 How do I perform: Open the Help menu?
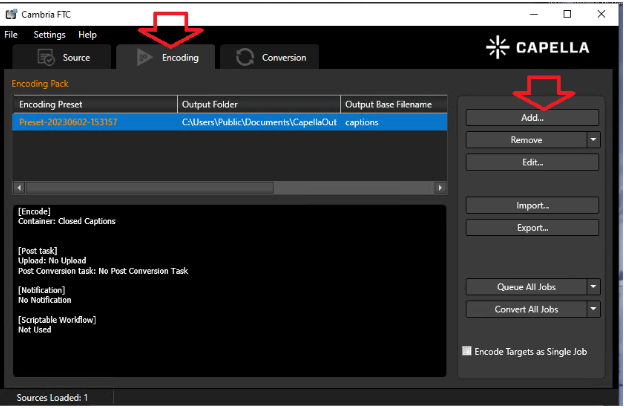(x=87, y=35)
